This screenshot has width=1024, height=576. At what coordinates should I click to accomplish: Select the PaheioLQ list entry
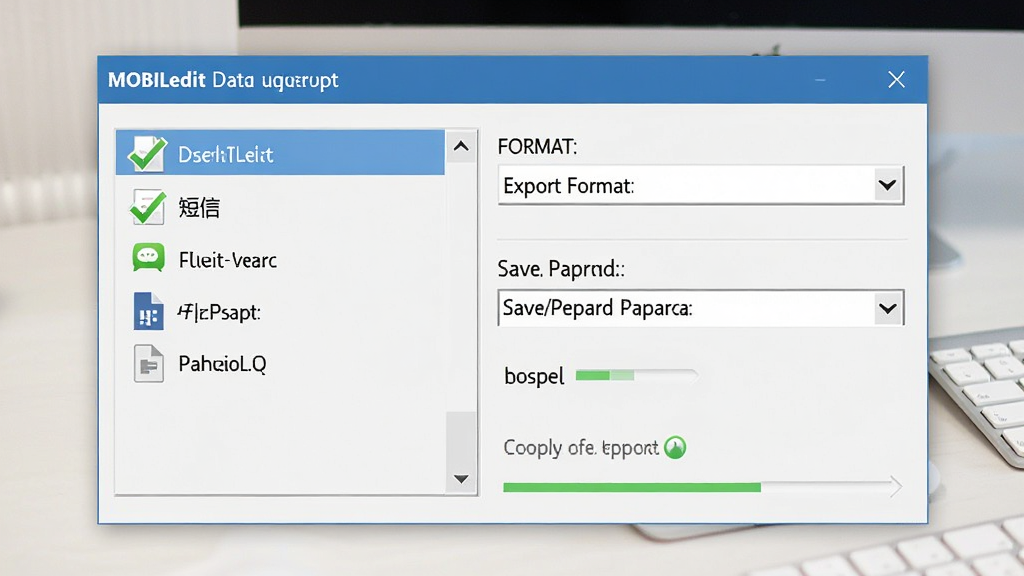point(280,363)
